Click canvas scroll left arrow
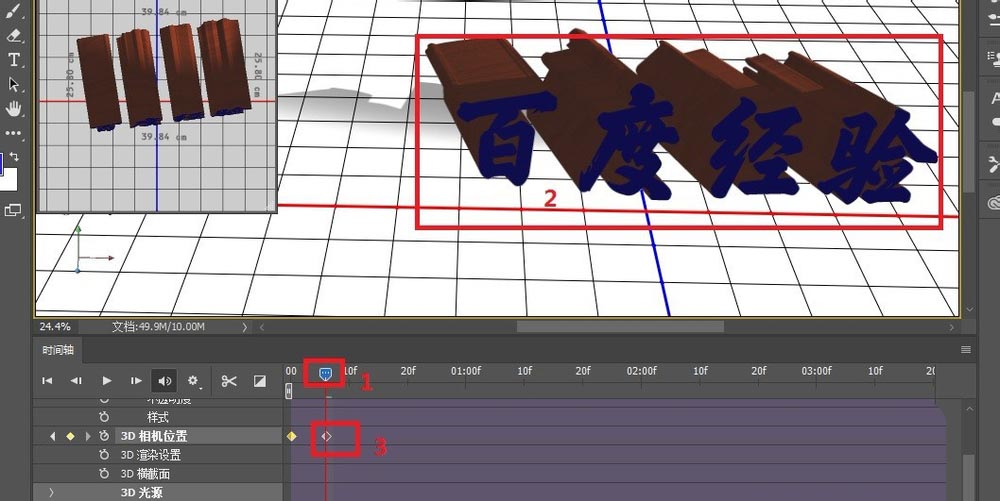The image size is (1000, 501). point(261,327)
